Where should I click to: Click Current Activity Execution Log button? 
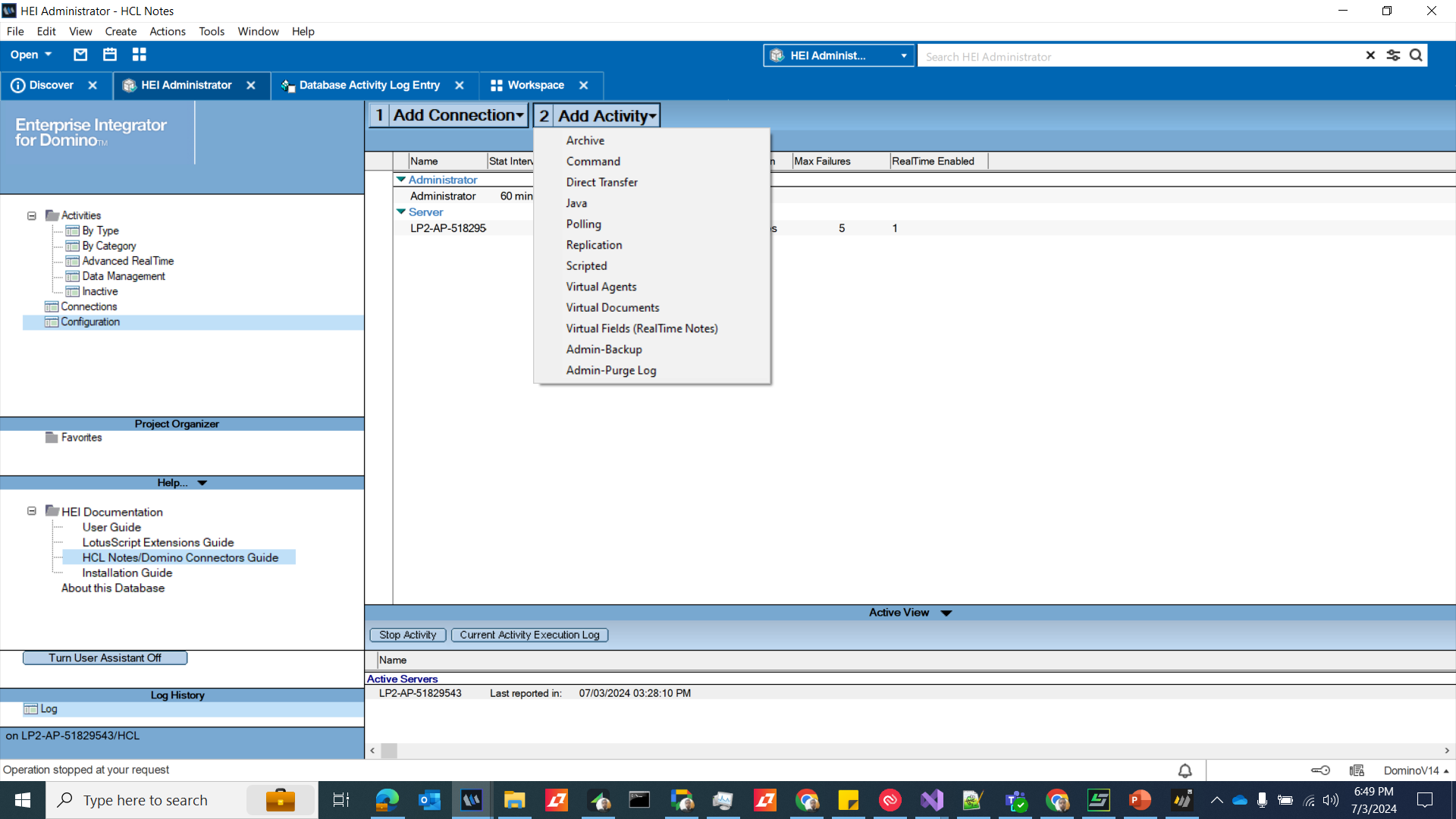pos(529,635)
